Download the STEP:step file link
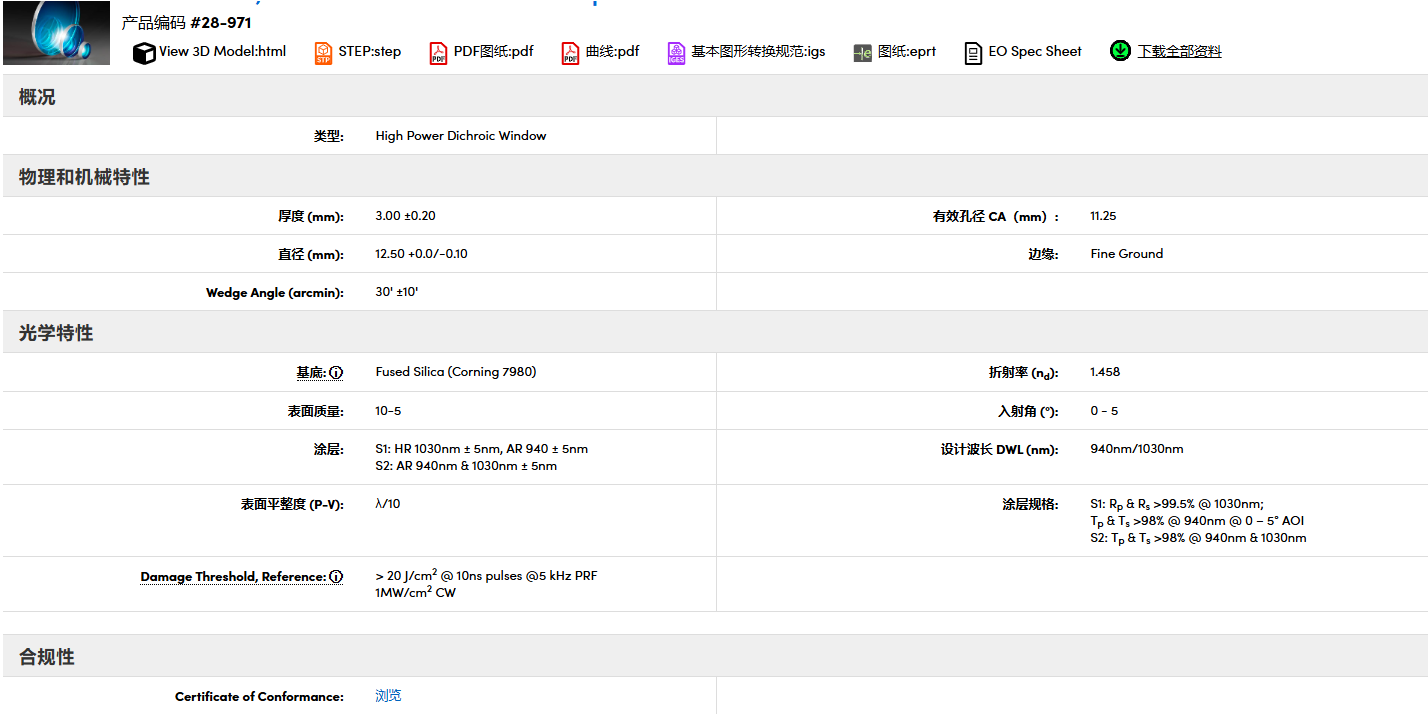1428x714 pixels. tap(370, 51)
